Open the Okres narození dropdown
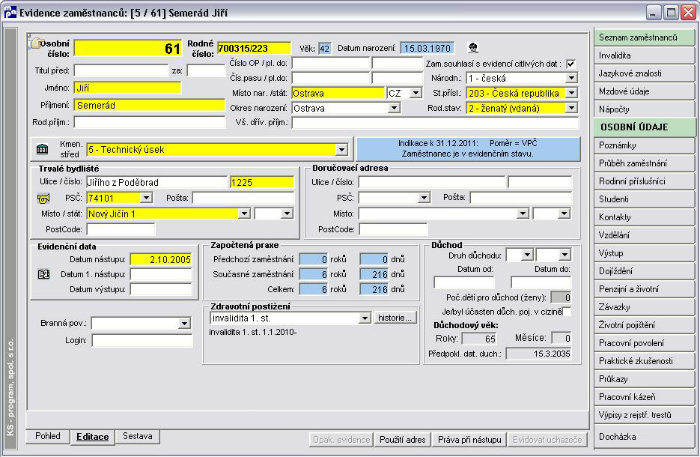The height and width of the screenshot is (457, 700). (393, 108)
